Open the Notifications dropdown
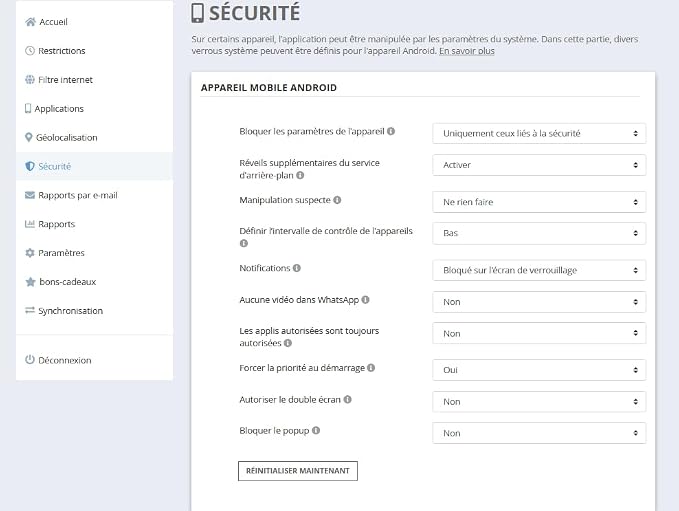The width and height of the screenshot is (679, 511). (x=539, y=270)
